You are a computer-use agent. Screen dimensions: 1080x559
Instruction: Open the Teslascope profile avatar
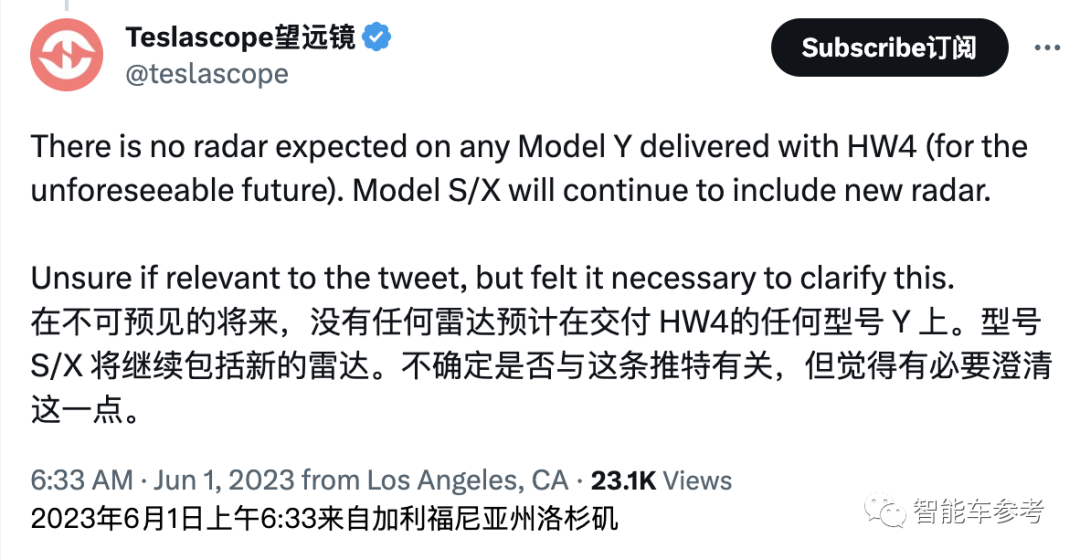pyautogui.click(x=67, y=55)
